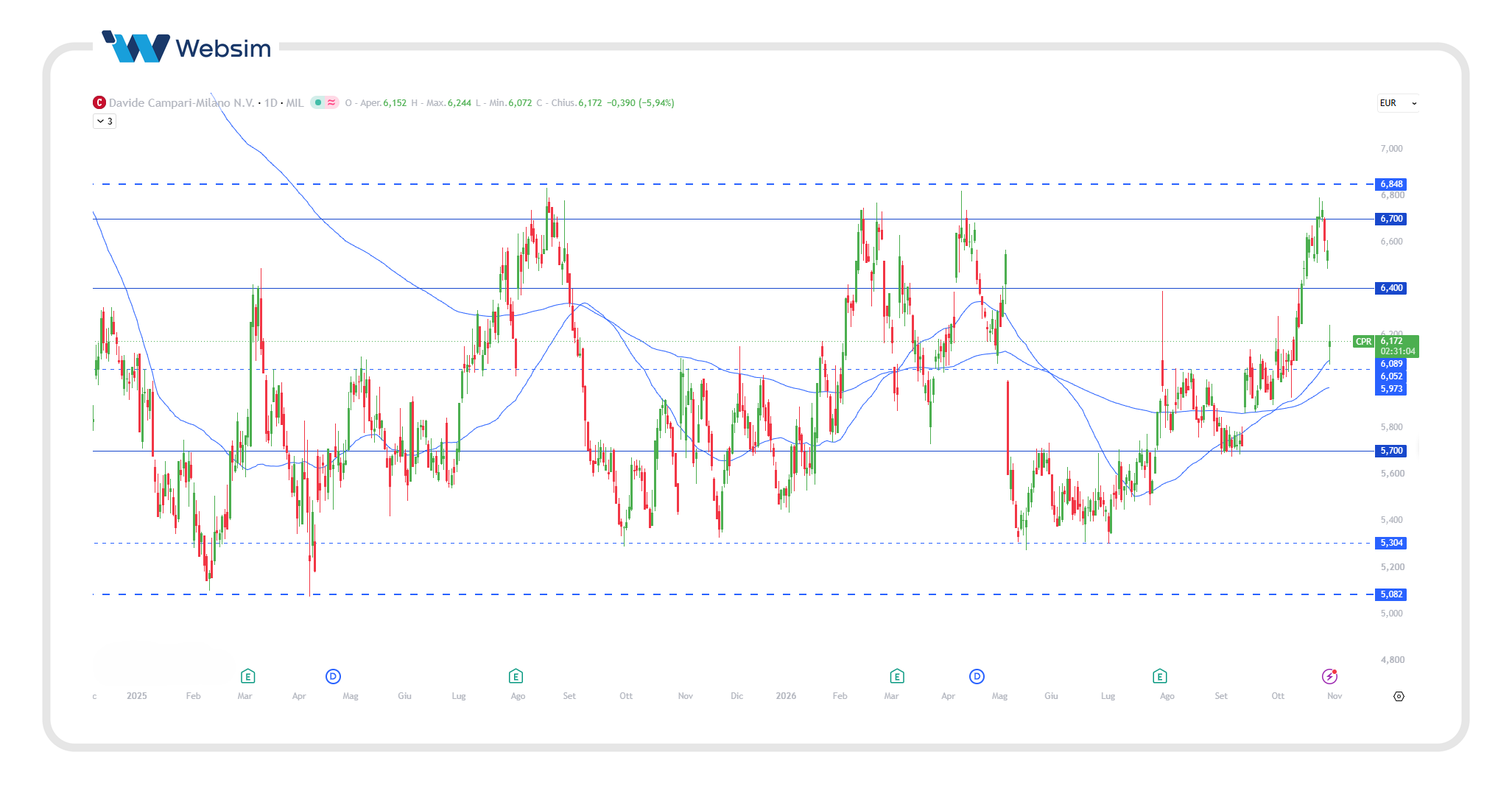Open the dividend event marker near Apr 2026
Image resolution: width=1512 pixels, height=794 pixels.
coord(977,676)
